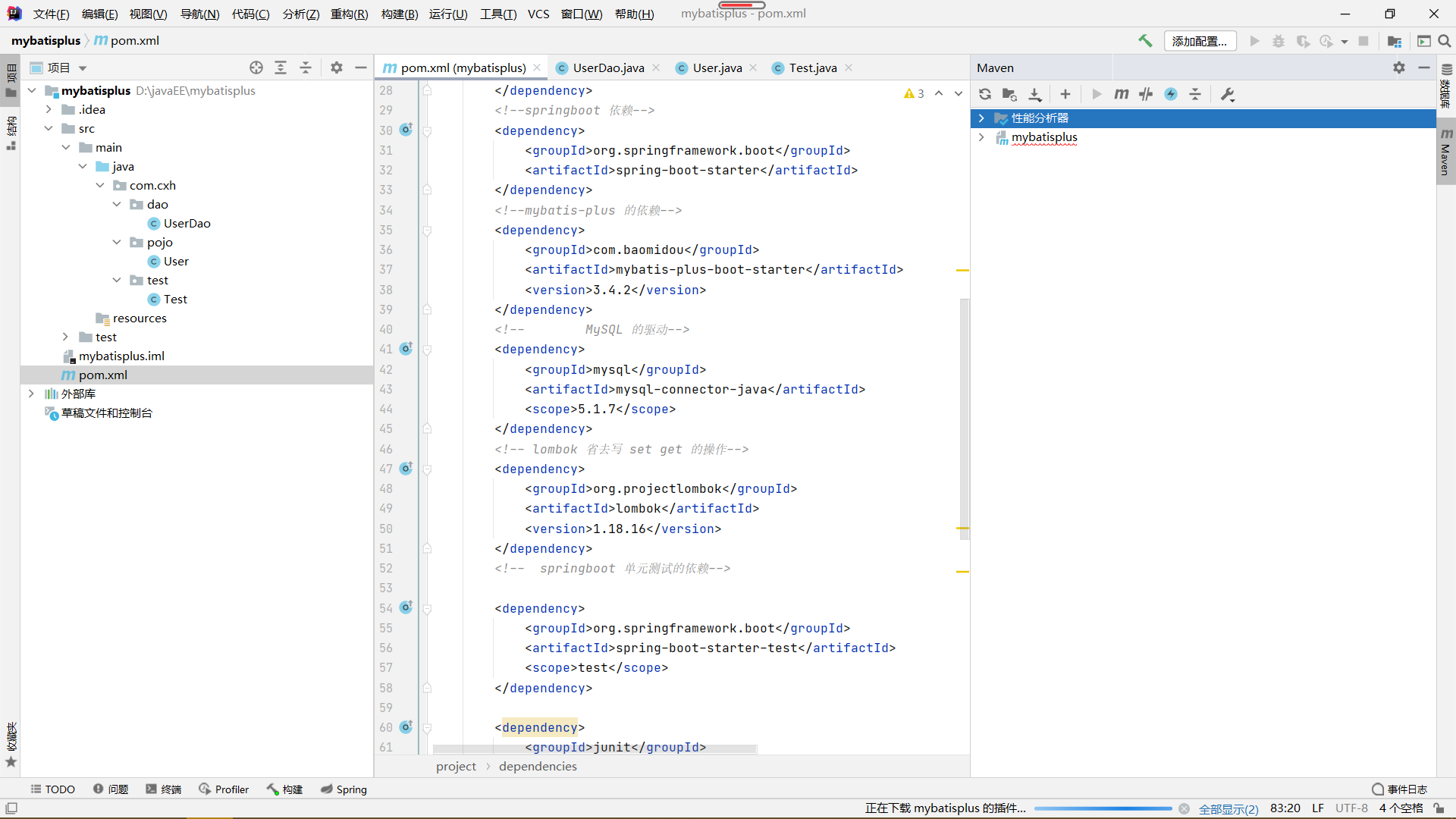Hide the project panel with minus icon
This screenshot has width=1456, height=819.
361,67
